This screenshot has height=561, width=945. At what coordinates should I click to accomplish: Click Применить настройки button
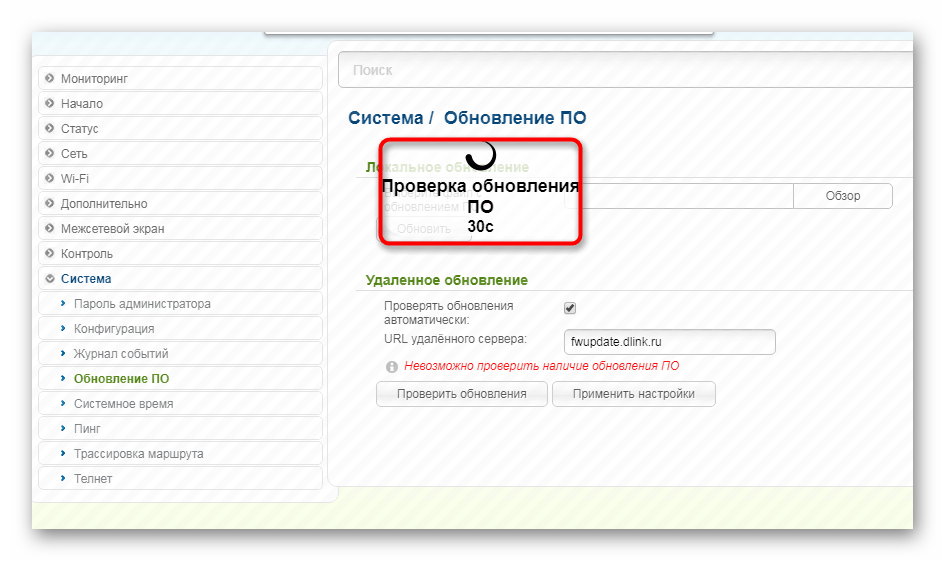(633, 394)
